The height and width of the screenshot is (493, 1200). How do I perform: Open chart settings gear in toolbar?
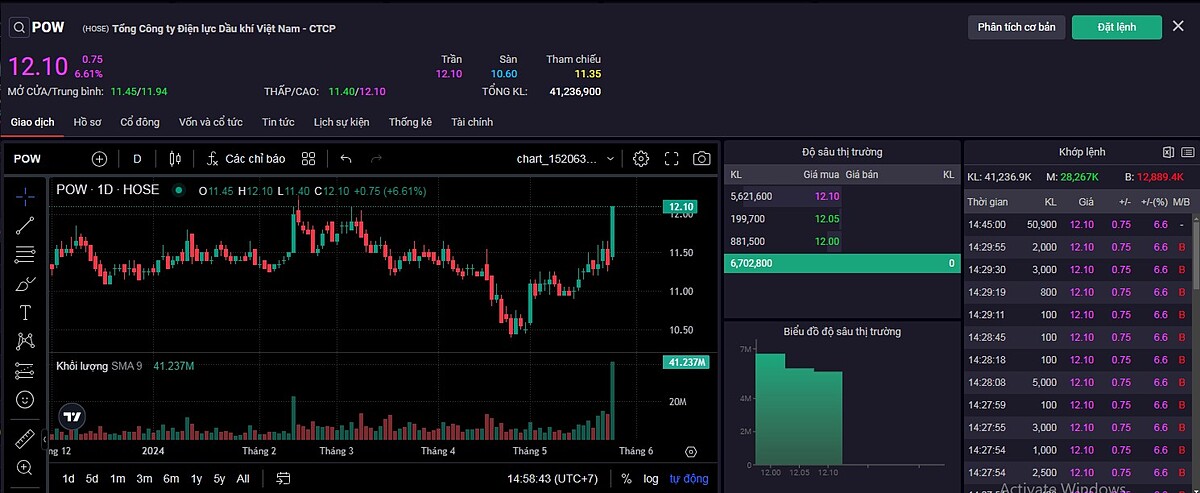point(641,159)
